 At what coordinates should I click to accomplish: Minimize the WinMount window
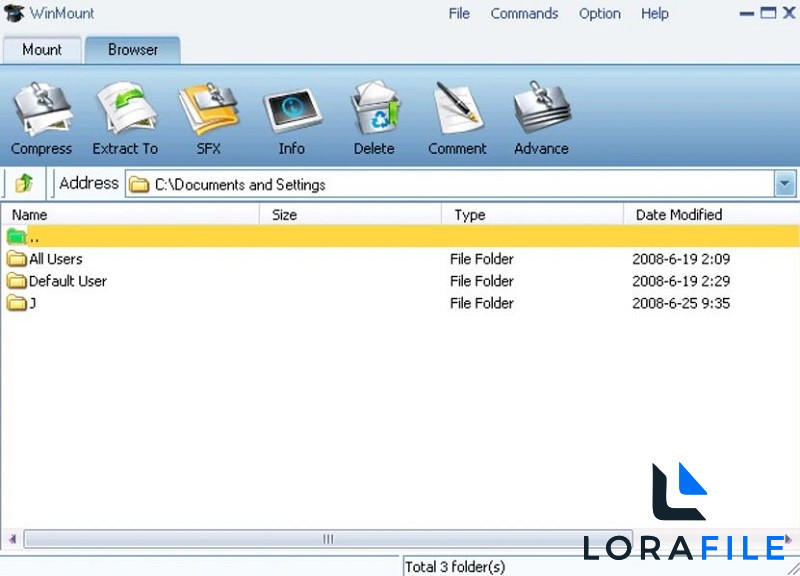(x=747, y=14)
